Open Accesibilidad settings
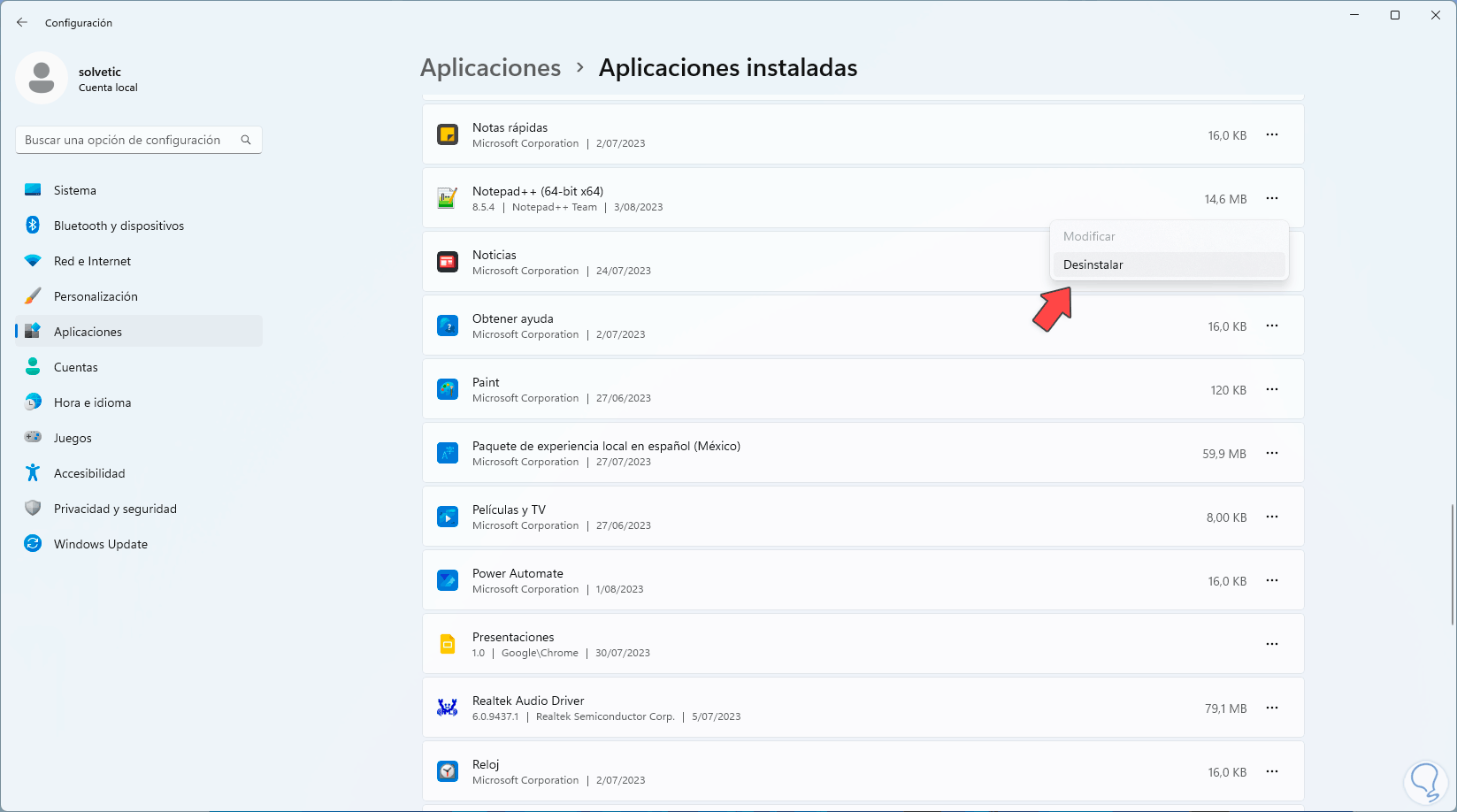This screenshot has height=812, width=1457. point(139,473)
